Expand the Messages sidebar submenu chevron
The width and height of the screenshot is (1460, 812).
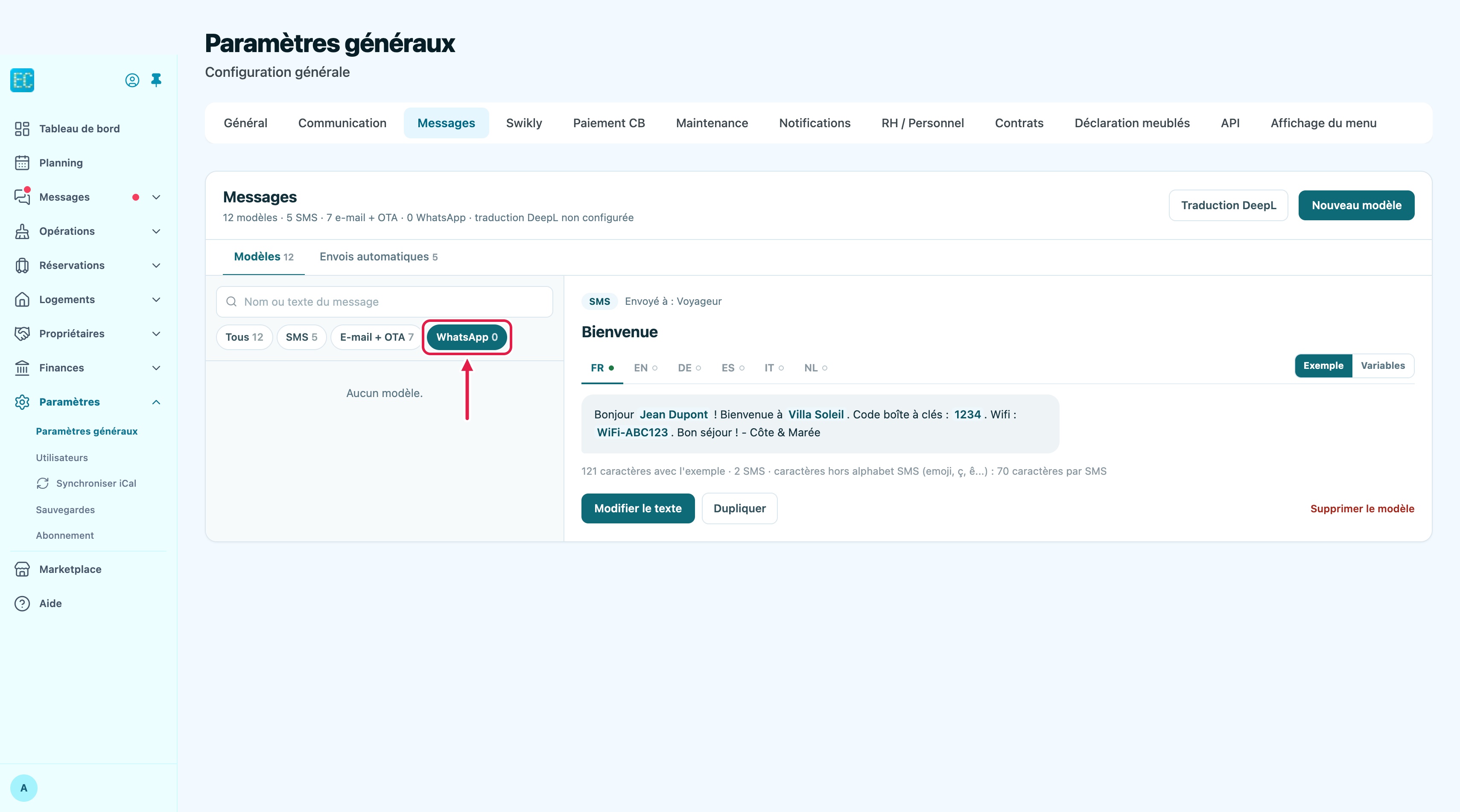pyautogui.click(x=156, y=197)
